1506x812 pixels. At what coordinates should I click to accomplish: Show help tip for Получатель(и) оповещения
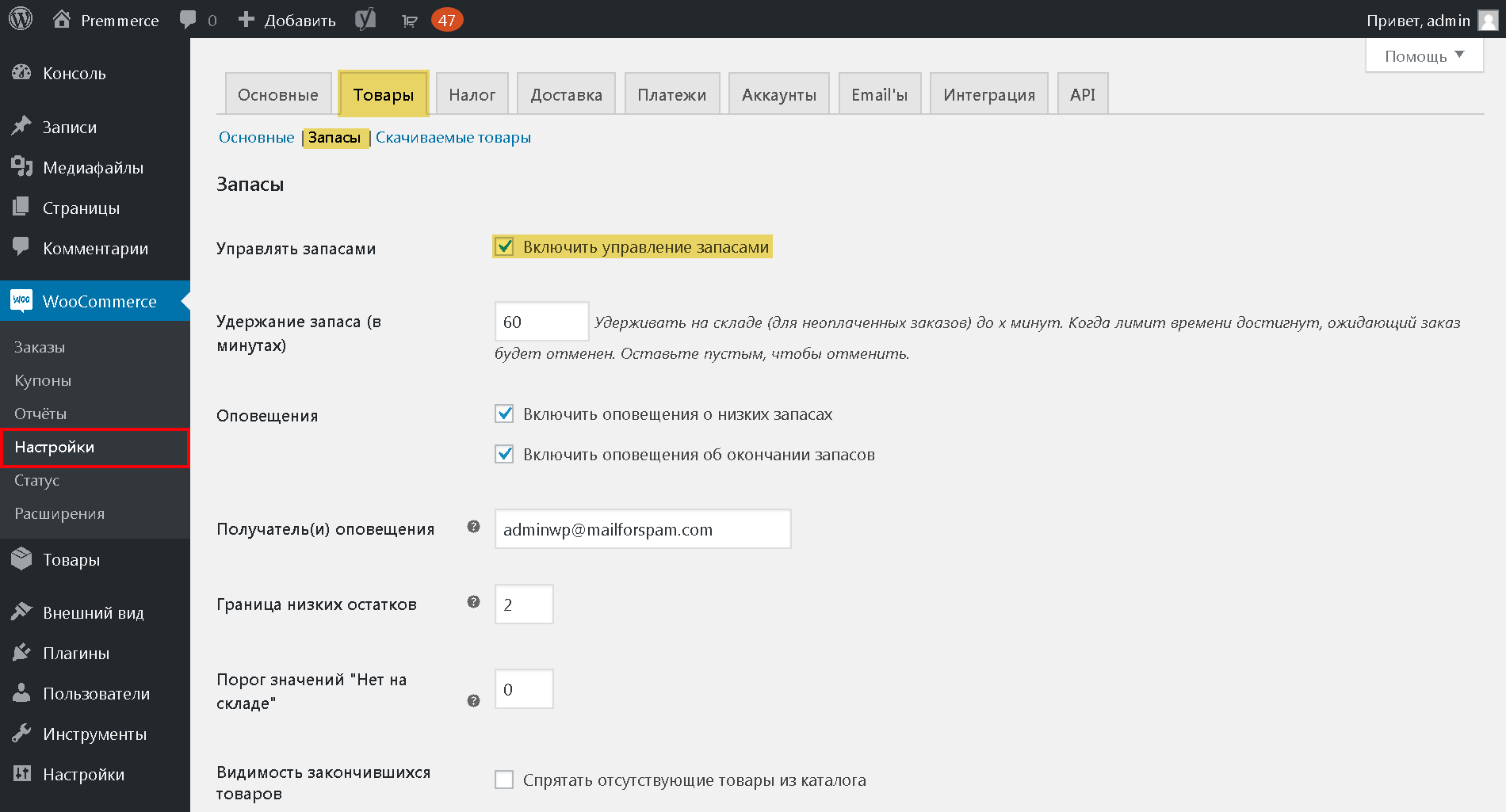473,527
